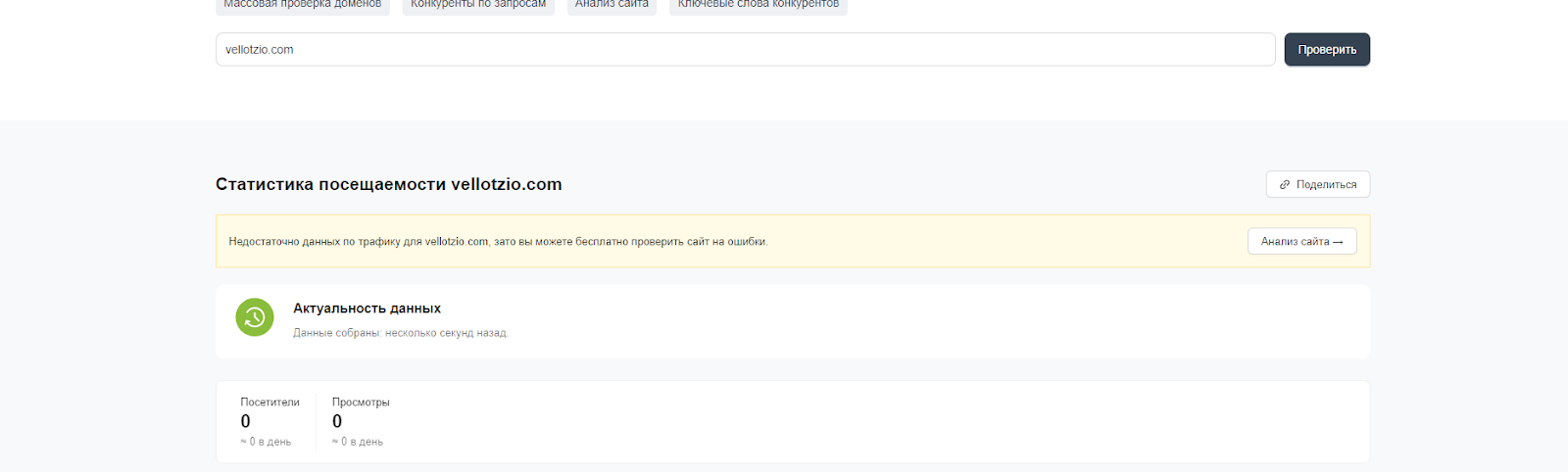The height and width of the screenshot is (472, 1568).
Task: Click the yellow Недостаточно данных warning text
Action: coord(498,242)
